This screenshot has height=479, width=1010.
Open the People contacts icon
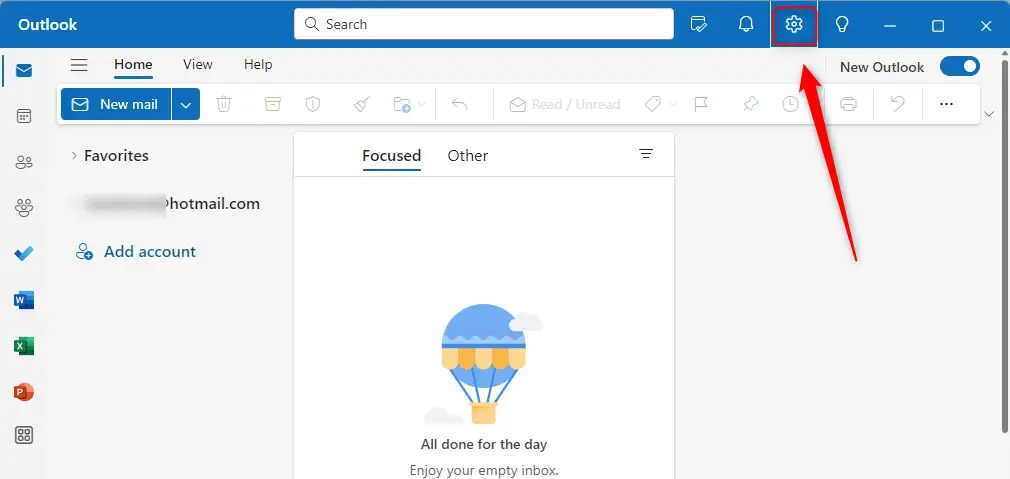click(x=24, y=162)
